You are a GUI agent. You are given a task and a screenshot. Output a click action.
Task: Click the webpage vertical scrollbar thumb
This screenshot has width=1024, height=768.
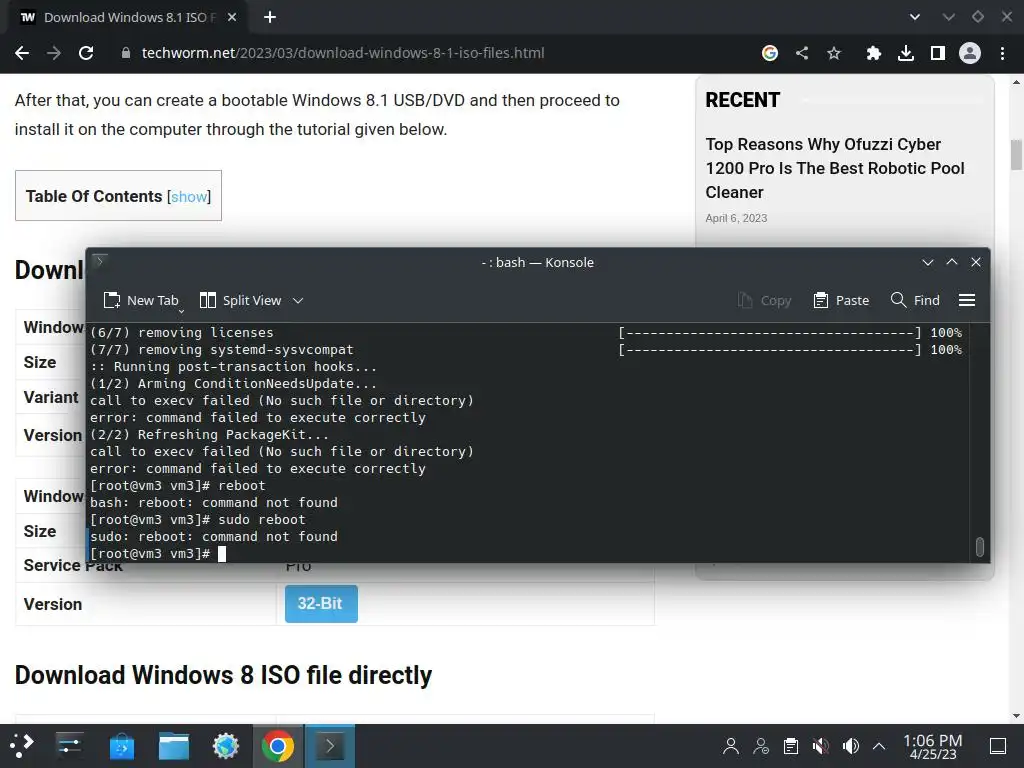[x=1016, y=155]
